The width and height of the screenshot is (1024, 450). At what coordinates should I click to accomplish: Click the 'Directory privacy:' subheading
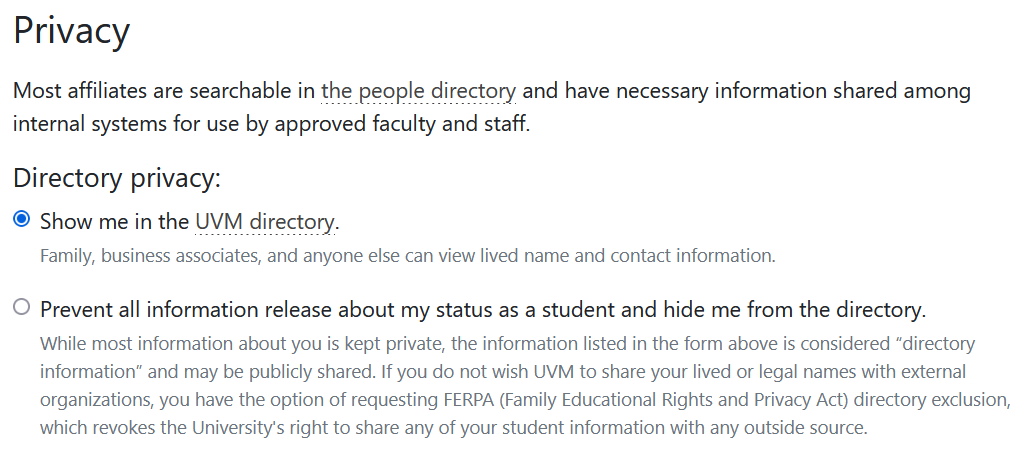pyautogui.click(x=116, y=179)
